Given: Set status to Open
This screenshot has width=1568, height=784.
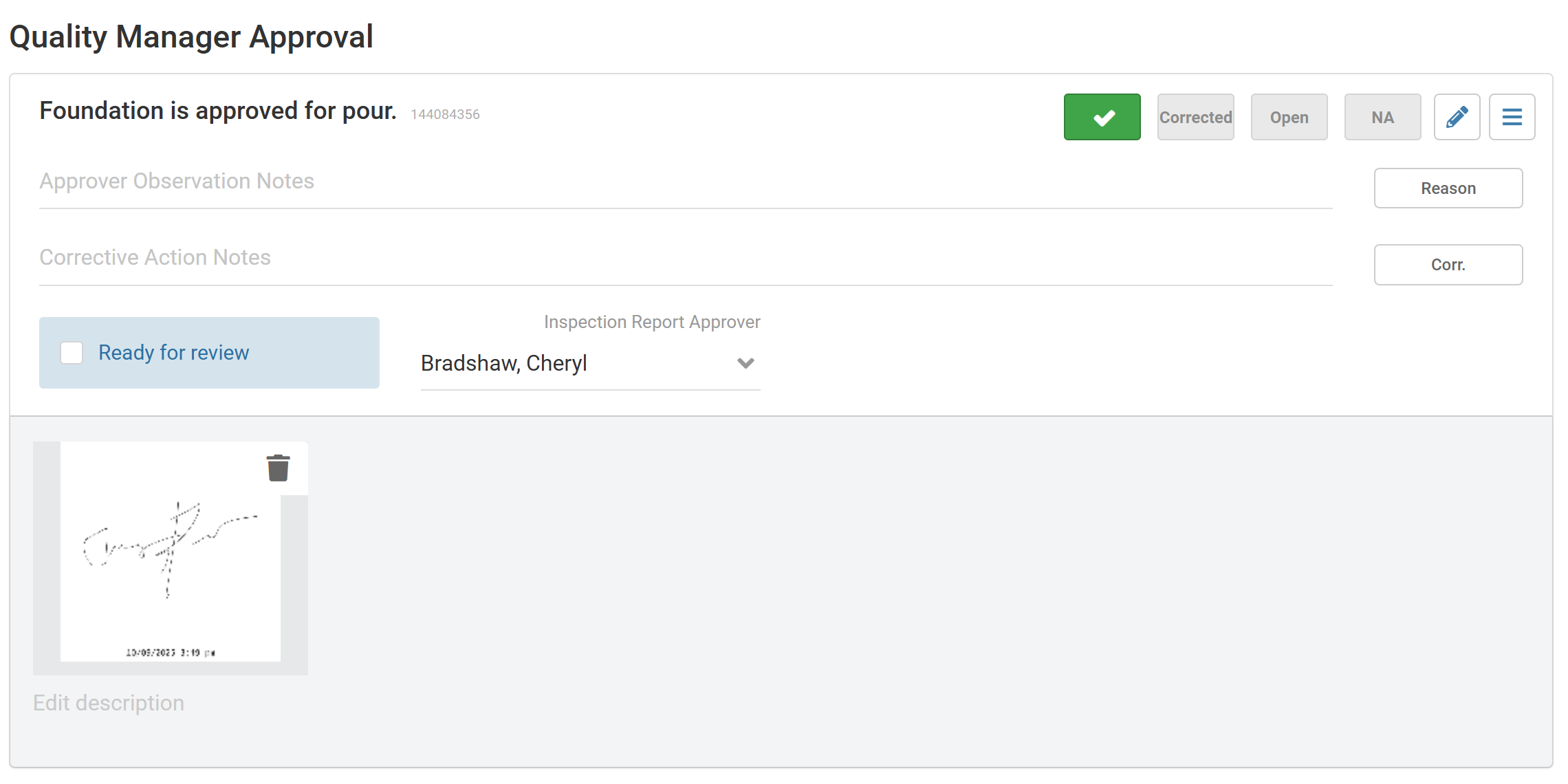Looking at the screenshot, I should 1289,117.
